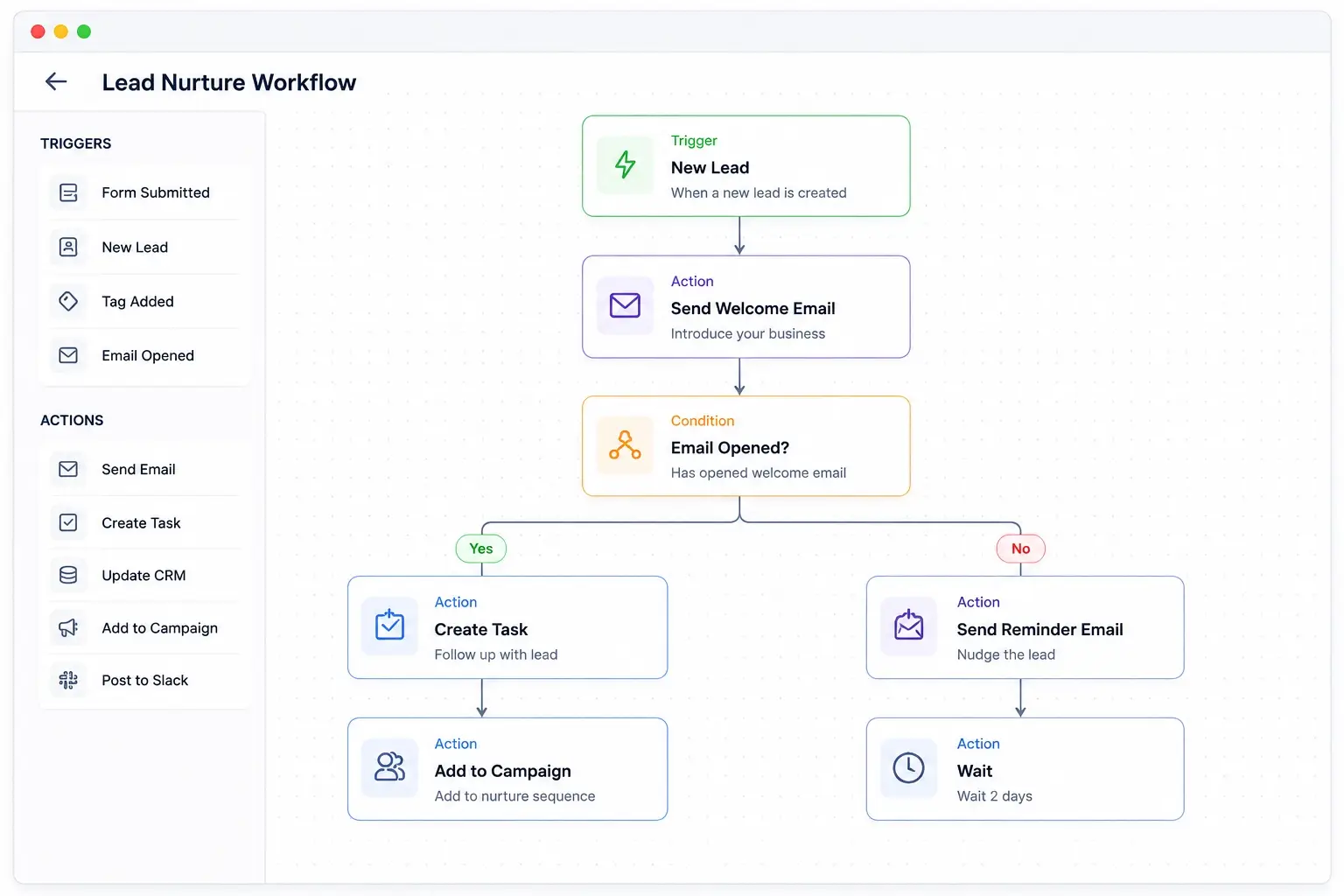This screenshot has height=896, width=1344.
Task: Click the orange 'Condition' type label
Action: [x=703, y=421]
